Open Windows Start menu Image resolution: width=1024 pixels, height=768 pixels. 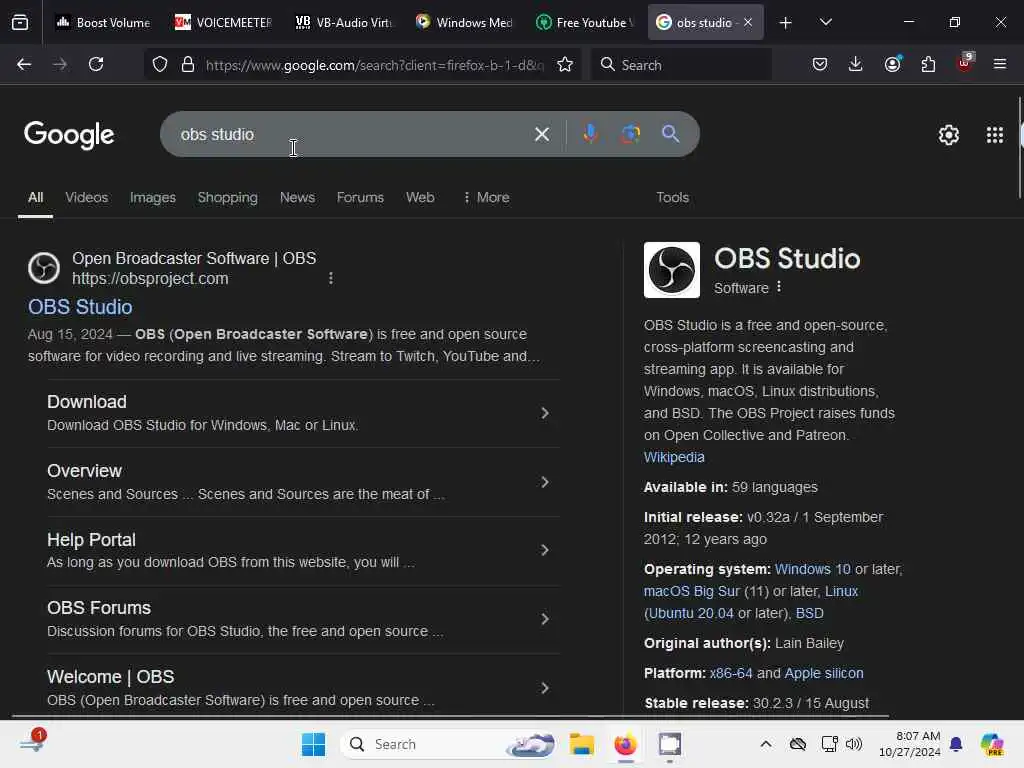point(313,744)
